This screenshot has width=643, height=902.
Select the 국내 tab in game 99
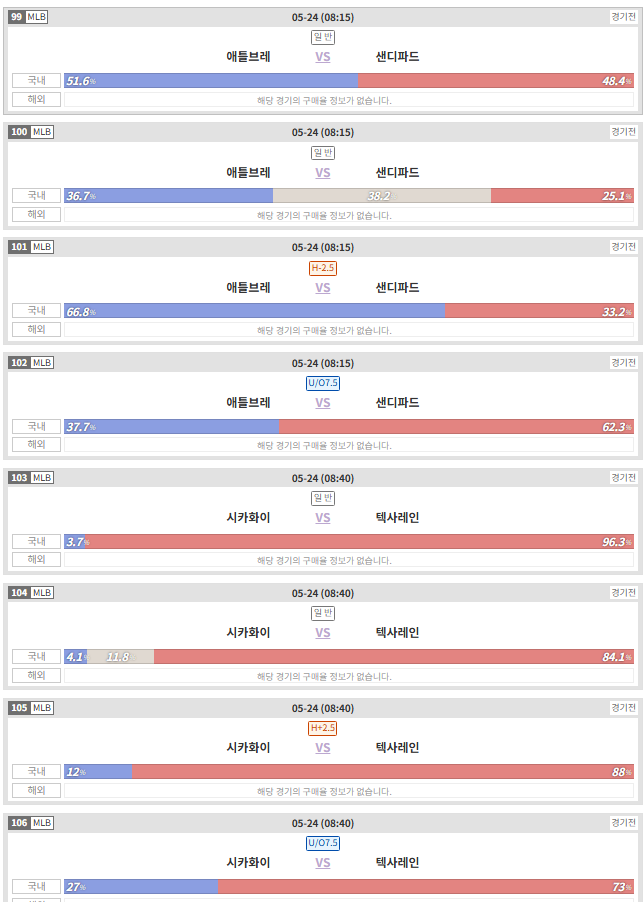[36, 81]
